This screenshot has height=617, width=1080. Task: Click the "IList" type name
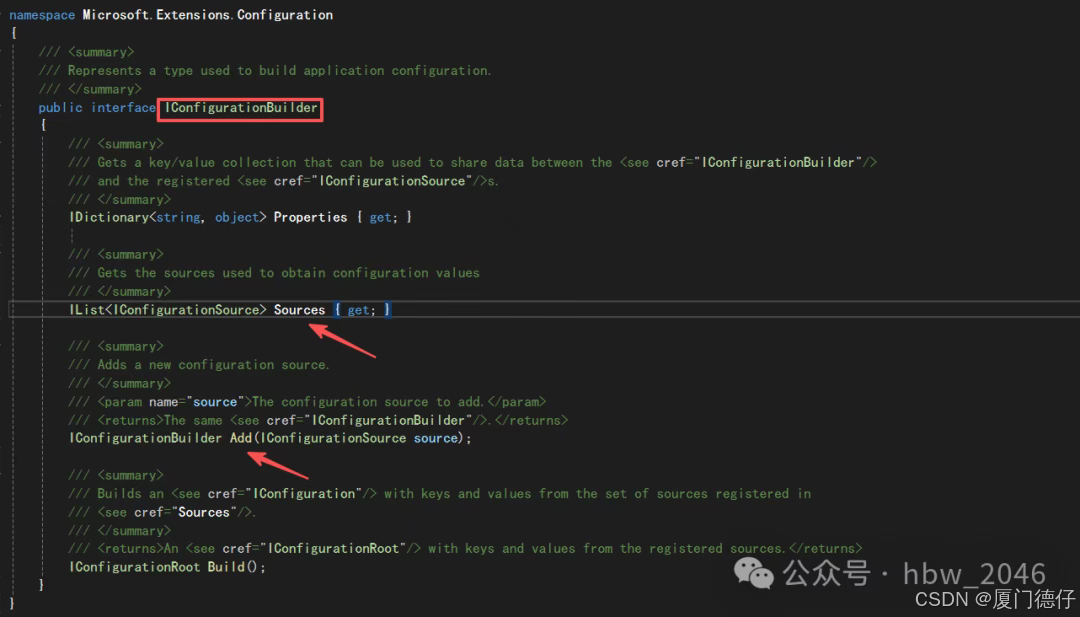87,310
